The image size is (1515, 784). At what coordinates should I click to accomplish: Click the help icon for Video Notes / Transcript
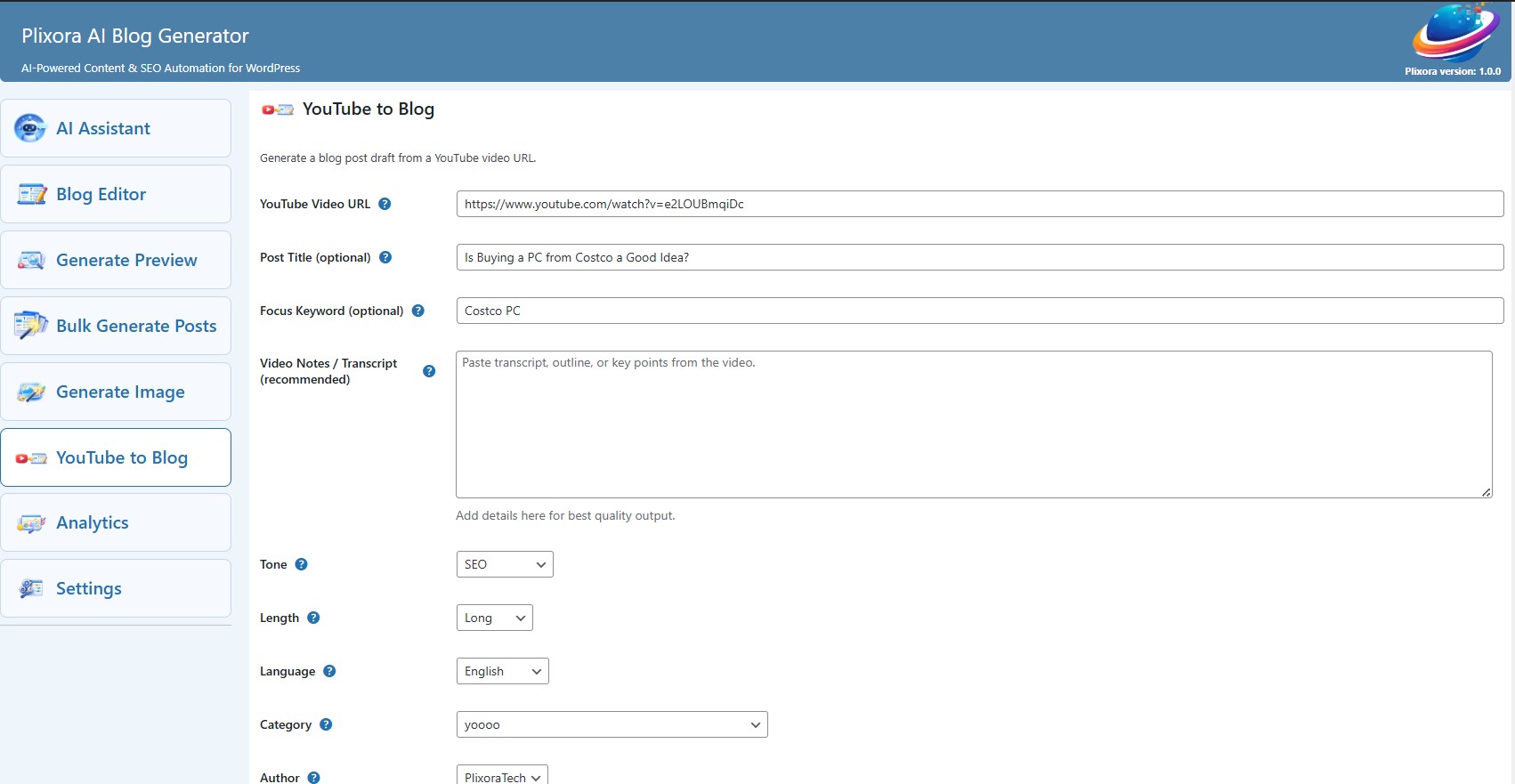pos(429,371)
